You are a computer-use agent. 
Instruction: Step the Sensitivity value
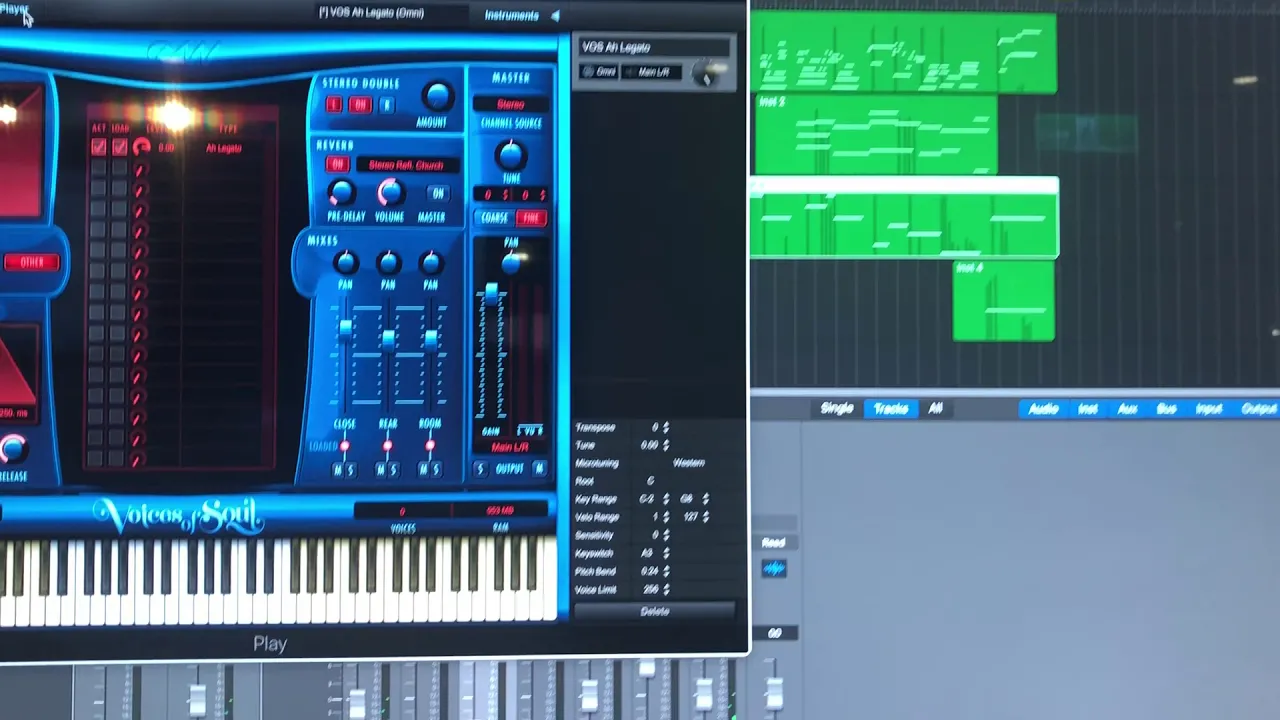click(x=666, y=535)
